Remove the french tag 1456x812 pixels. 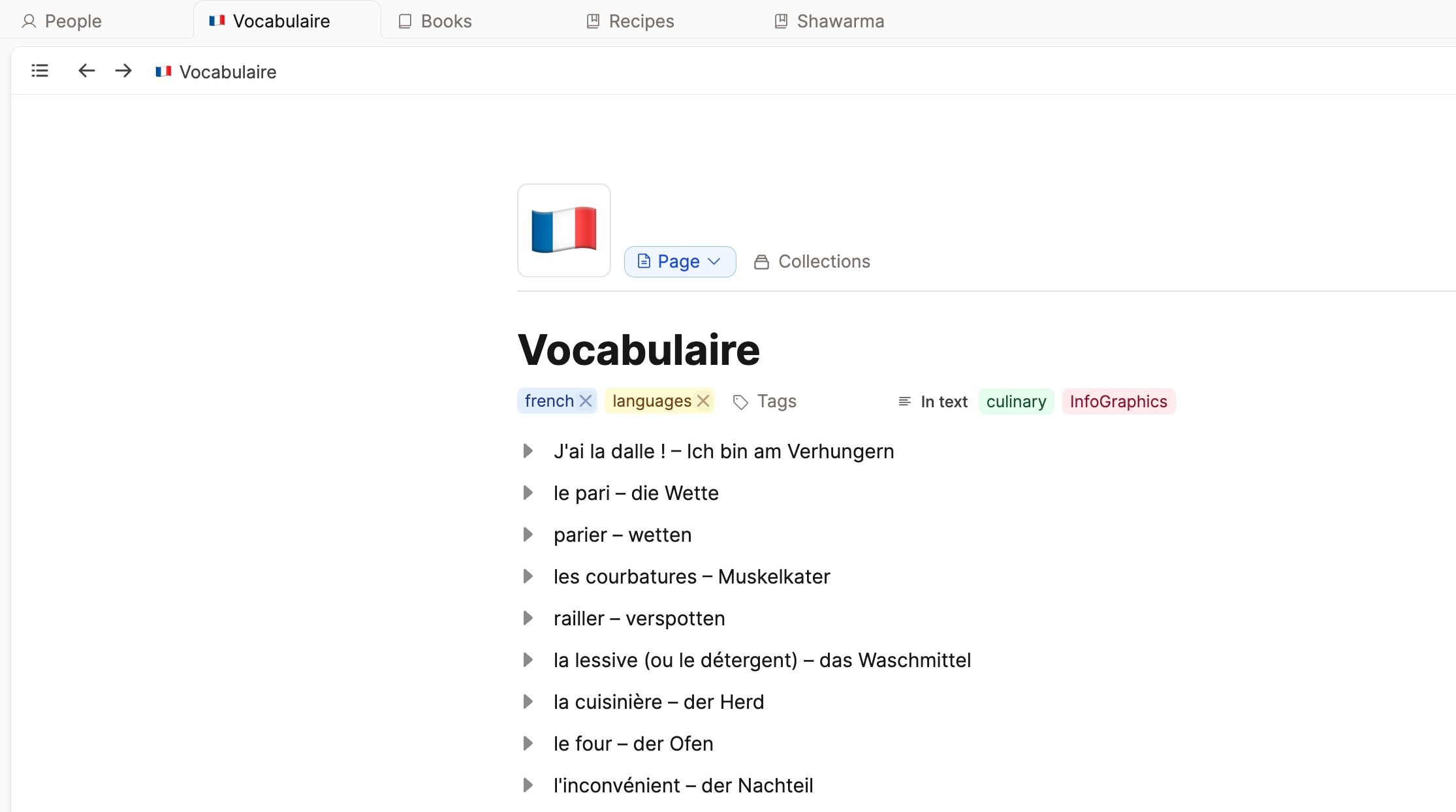(586, 401)
